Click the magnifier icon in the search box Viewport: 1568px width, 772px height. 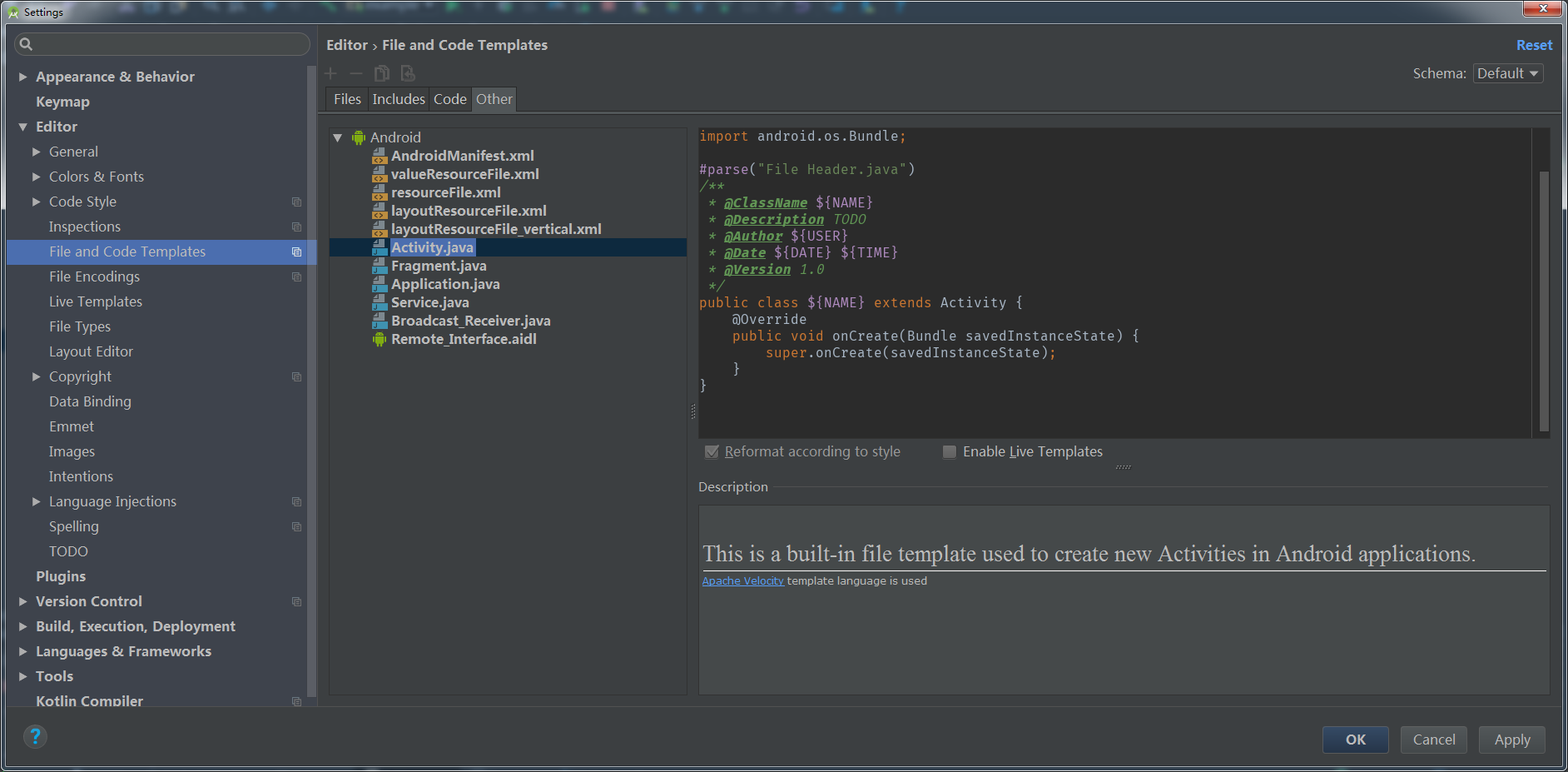[x=27, y=44]
